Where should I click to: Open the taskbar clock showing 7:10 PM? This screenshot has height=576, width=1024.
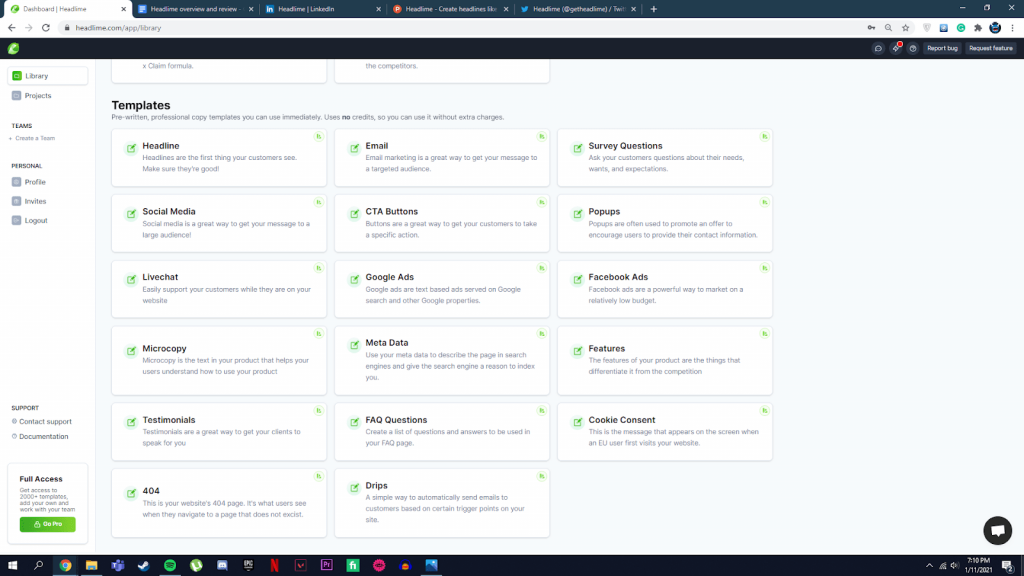(978, 566)
